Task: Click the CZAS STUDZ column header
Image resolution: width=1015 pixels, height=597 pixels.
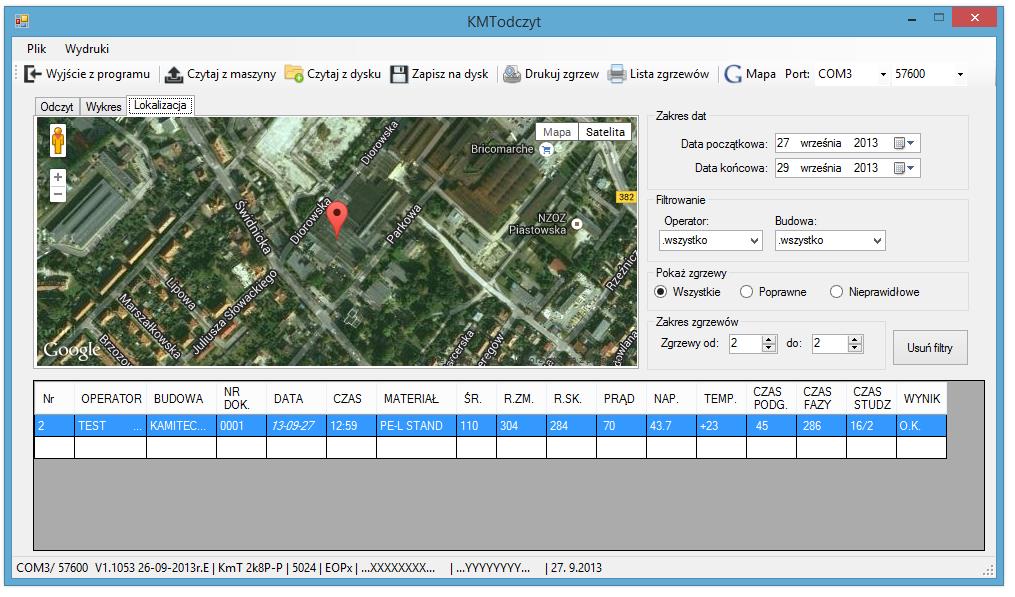Action: coord(871,399)
